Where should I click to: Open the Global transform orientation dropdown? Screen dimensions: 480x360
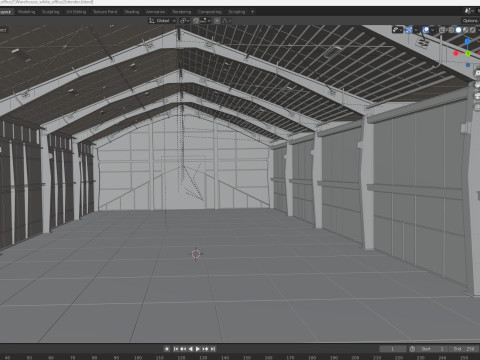pos(162,21)
